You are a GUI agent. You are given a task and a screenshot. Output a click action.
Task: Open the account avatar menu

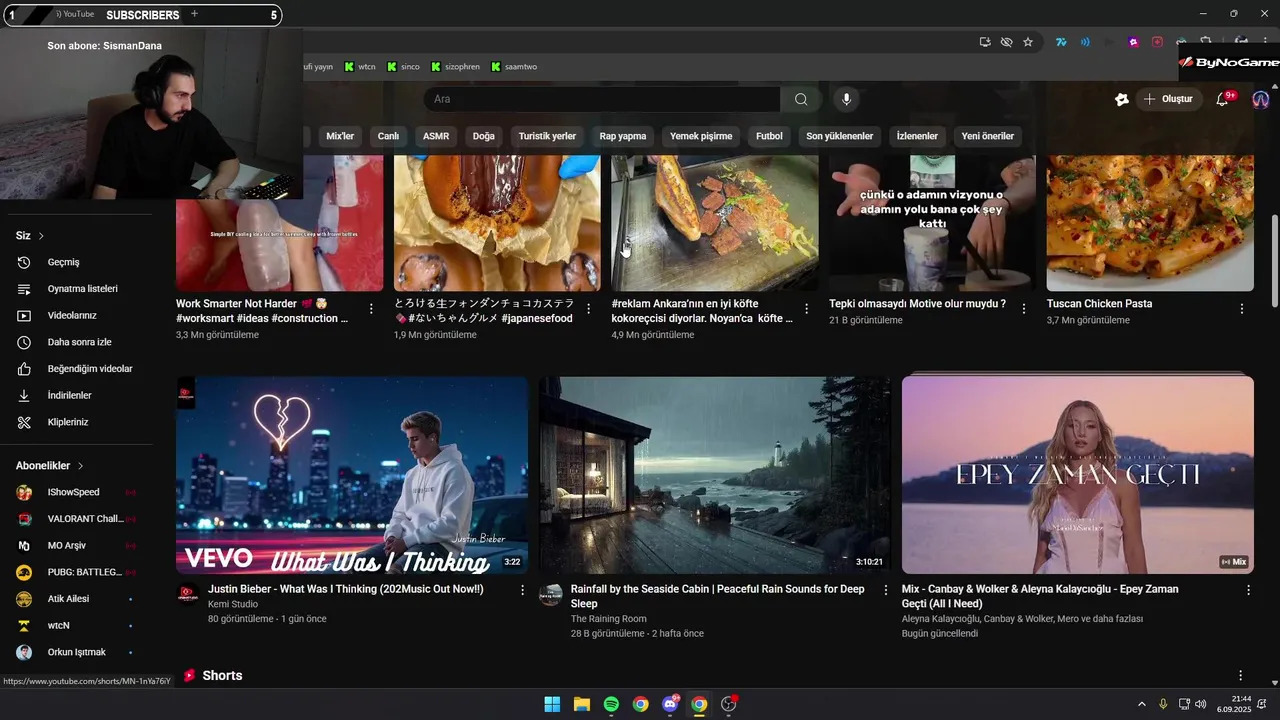1260,99
